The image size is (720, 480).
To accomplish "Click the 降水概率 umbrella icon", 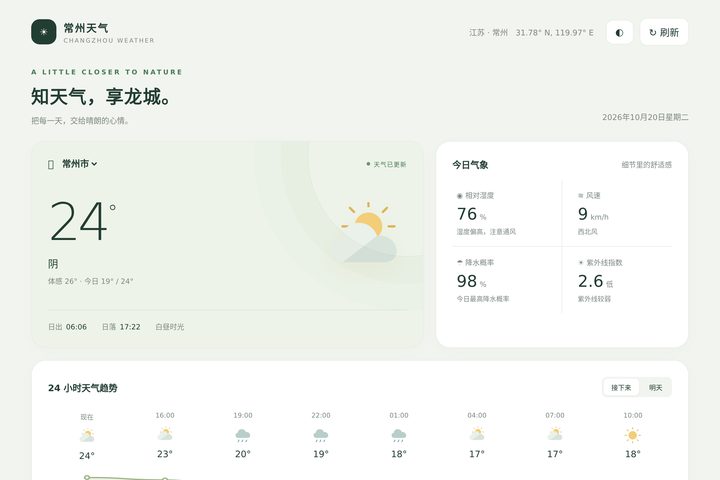I will point(459,262).
